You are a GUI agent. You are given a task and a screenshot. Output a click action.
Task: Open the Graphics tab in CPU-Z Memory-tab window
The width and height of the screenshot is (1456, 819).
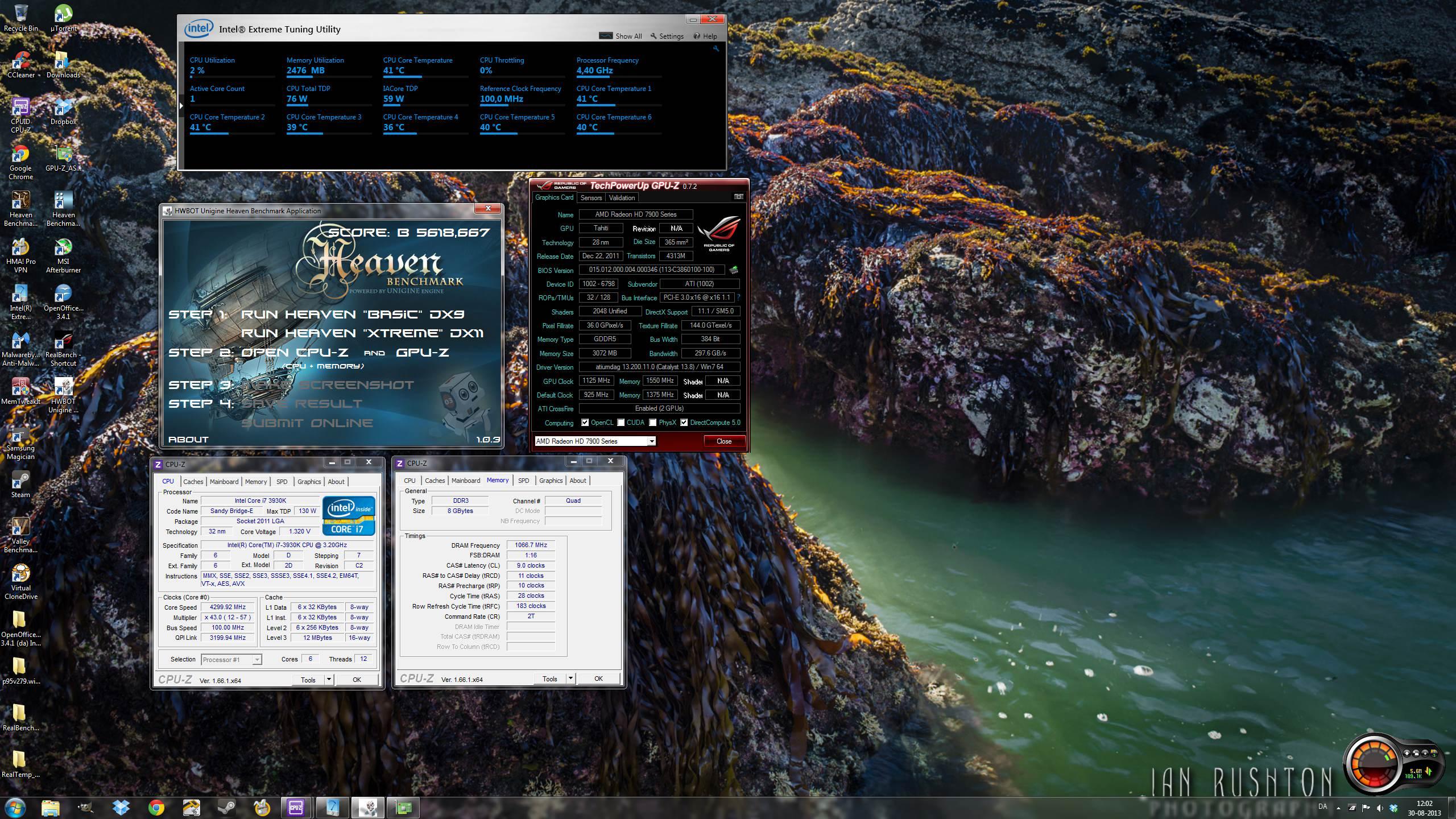[551, 481]
